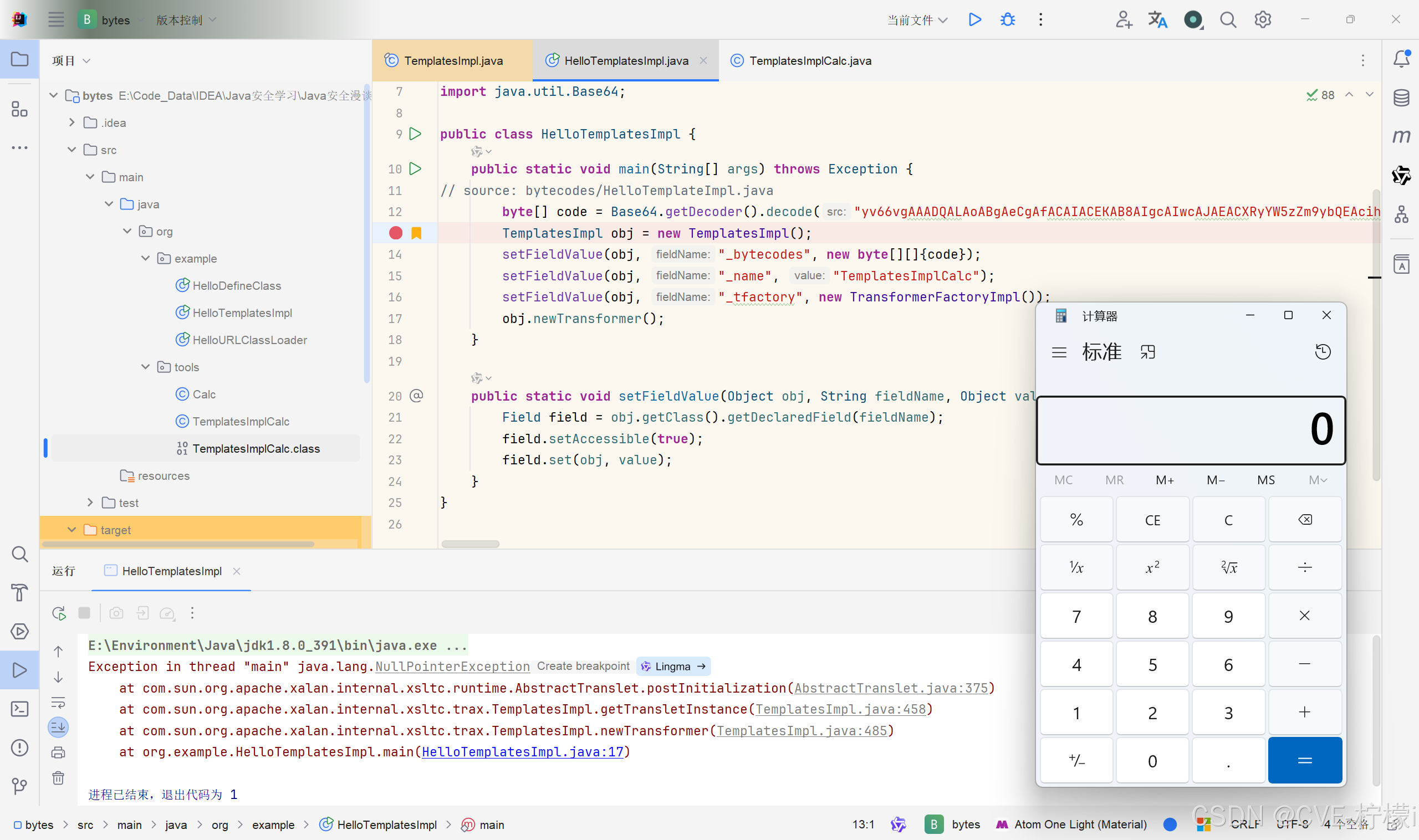Select TemplatesImplCalc.class in project tree

point(206,448)
